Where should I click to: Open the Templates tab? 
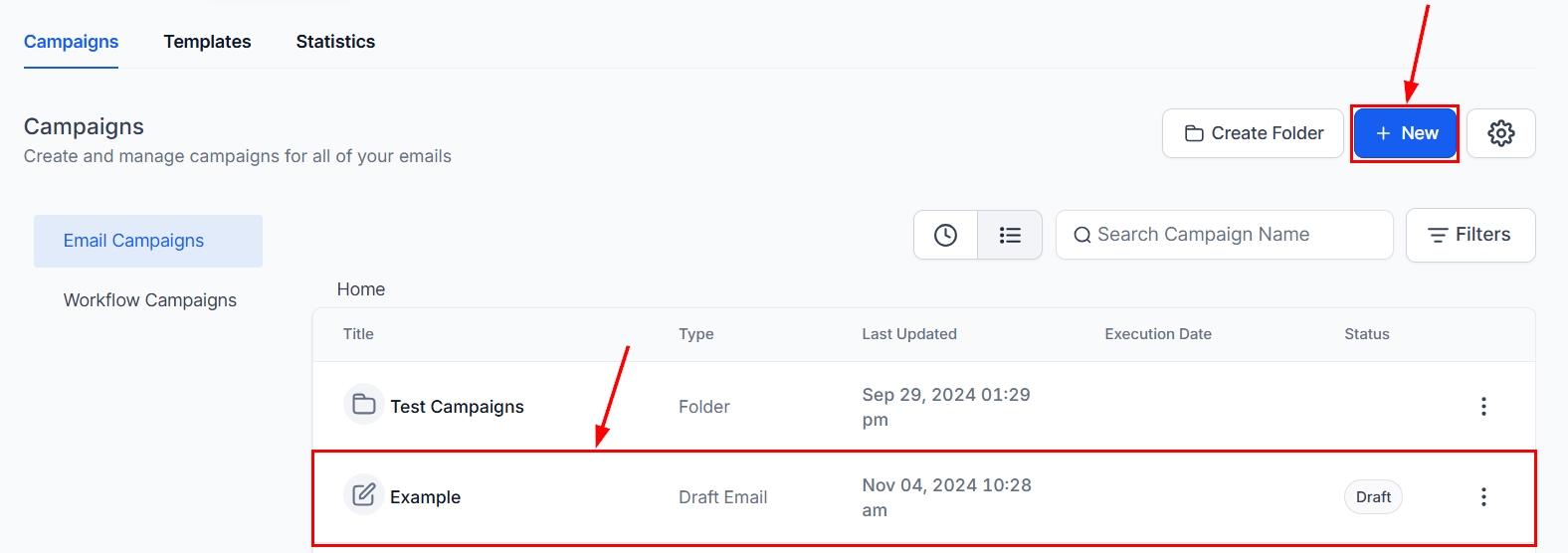[x=207, y=42]
